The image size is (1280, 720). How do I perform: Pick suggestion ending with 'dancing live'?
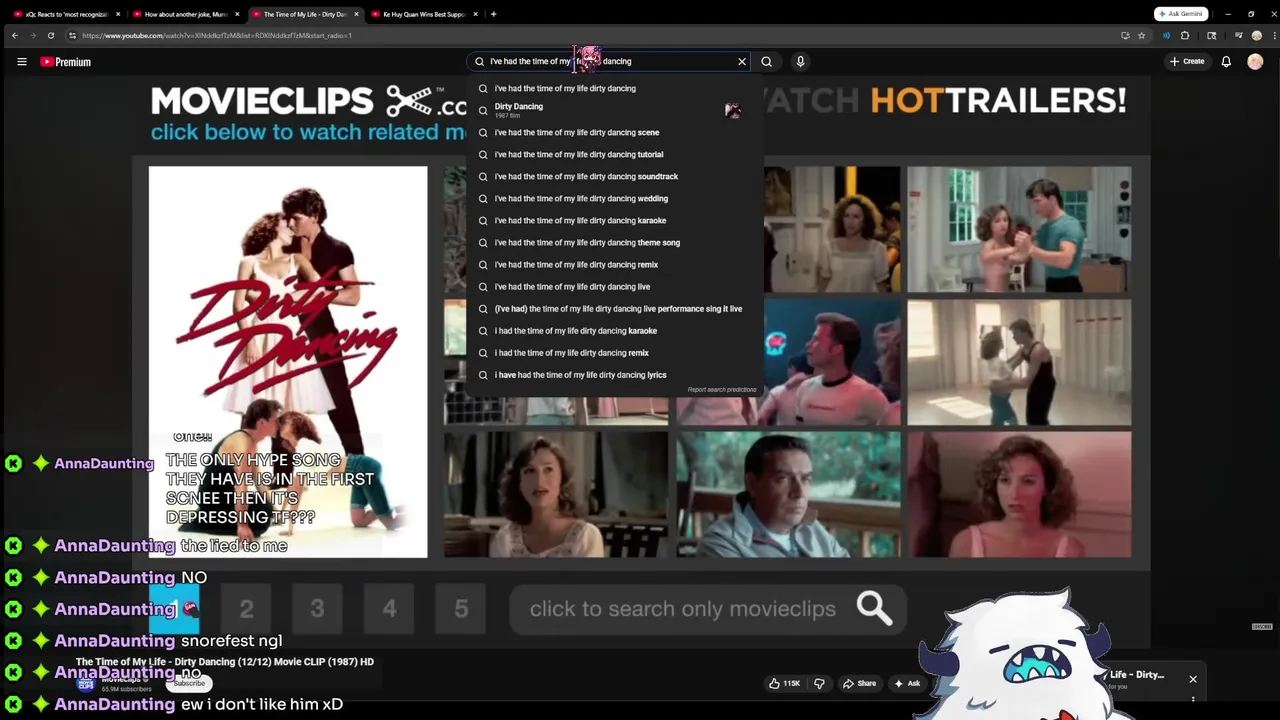[614, 286]
